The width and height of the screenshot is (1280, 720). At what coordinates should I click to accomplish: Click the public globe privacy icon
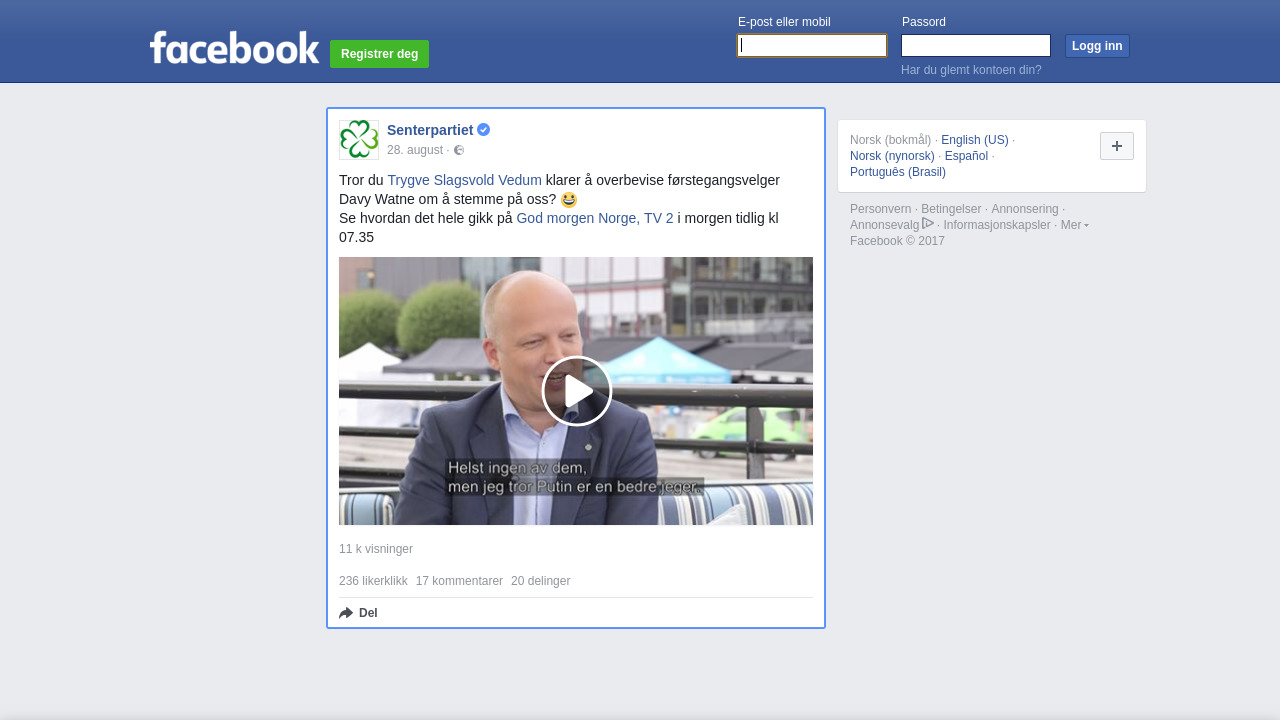[x=459, y=151]
